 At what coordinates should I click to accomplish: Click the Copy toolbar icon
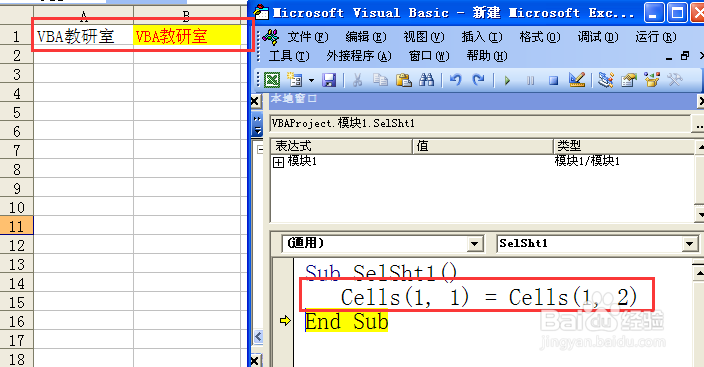381,80
